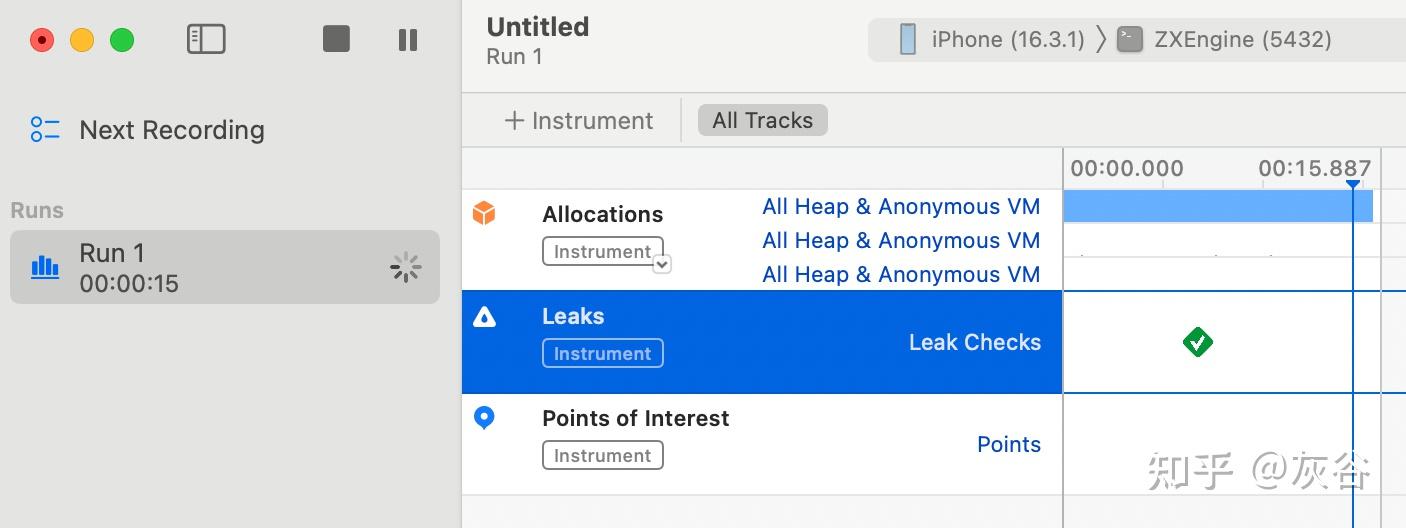The height and width of the screenshot is (528, 1406).
Task: Click the Allocations orange cube icon
Action: coord(484,213)
